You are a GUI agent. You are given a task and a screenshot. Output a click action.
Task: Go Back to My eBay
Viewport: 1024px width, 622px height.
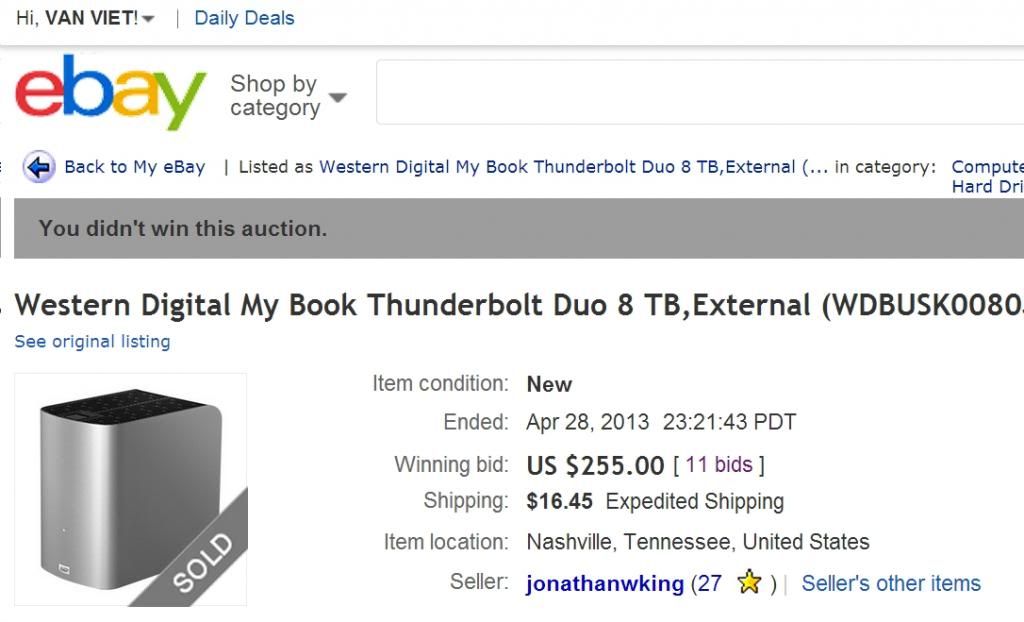point(135,167)
